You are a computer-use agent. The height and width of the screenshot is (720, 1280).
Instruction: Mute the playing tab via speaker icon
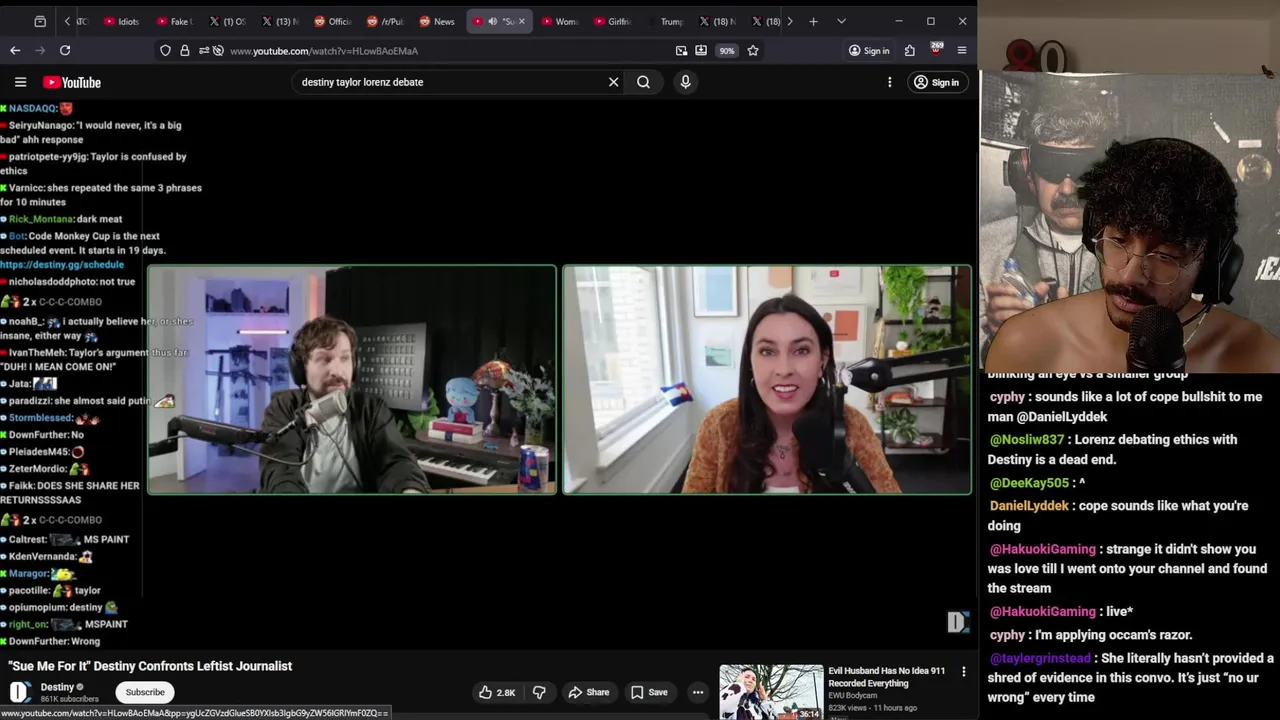(493, 21)
